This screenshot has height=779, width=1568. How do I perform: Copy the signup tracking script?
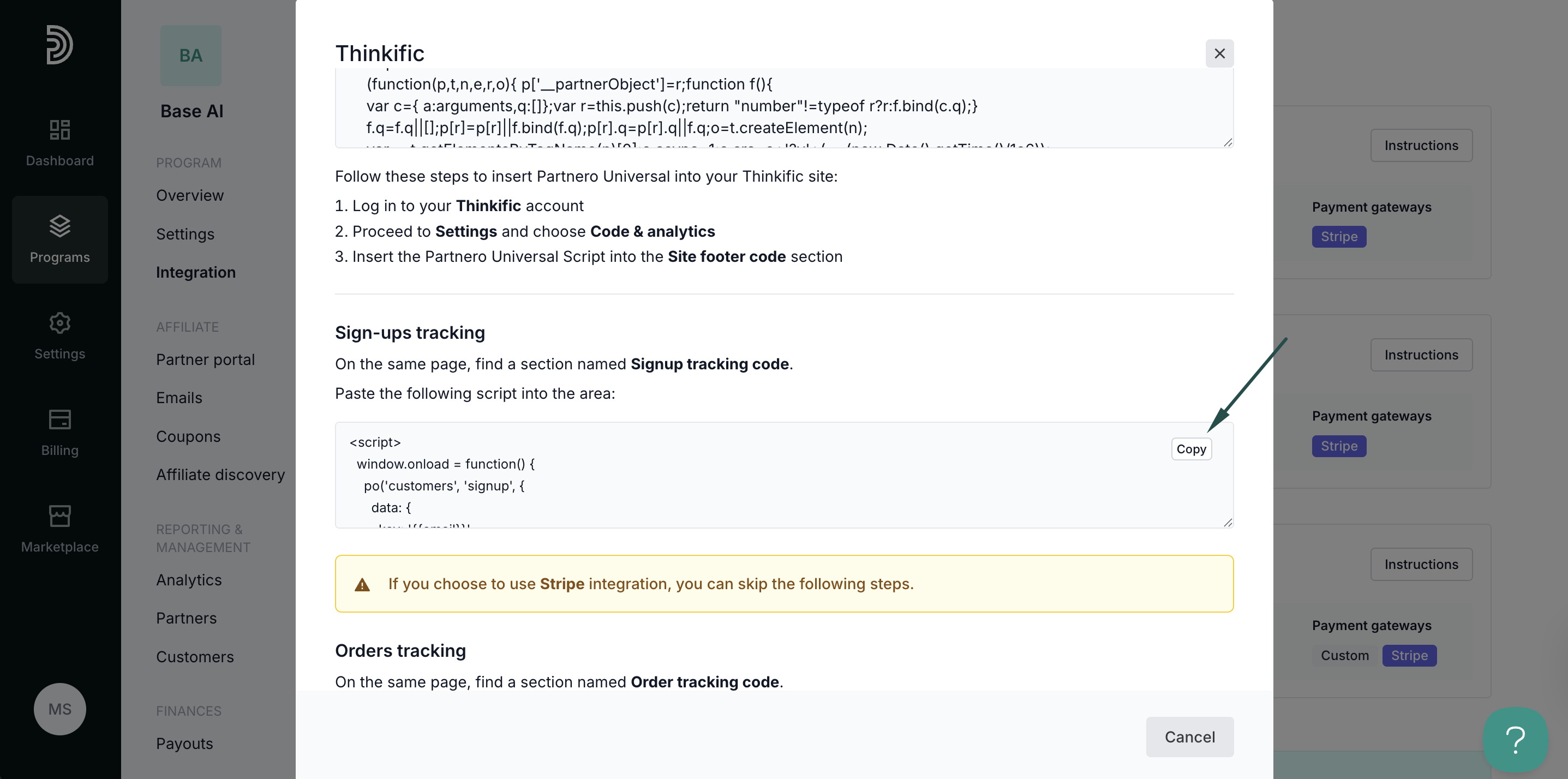coord(1191,449)
